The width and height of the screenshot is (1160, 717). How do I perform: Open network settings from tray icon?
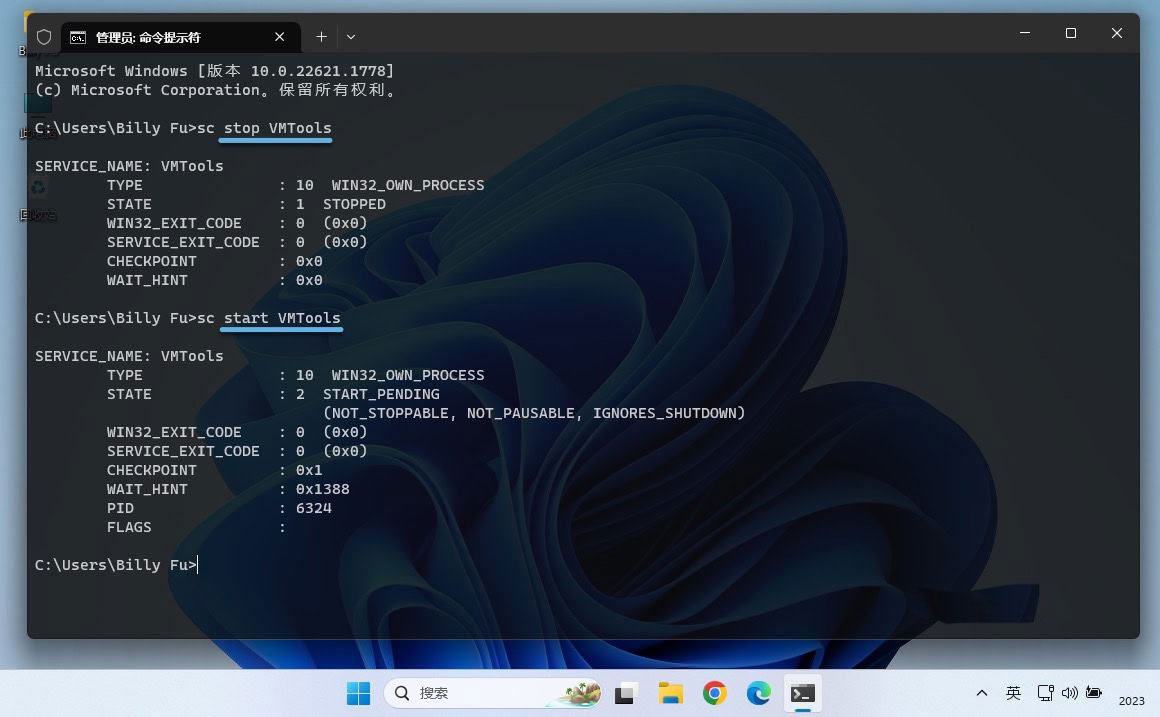(1045, 693)
